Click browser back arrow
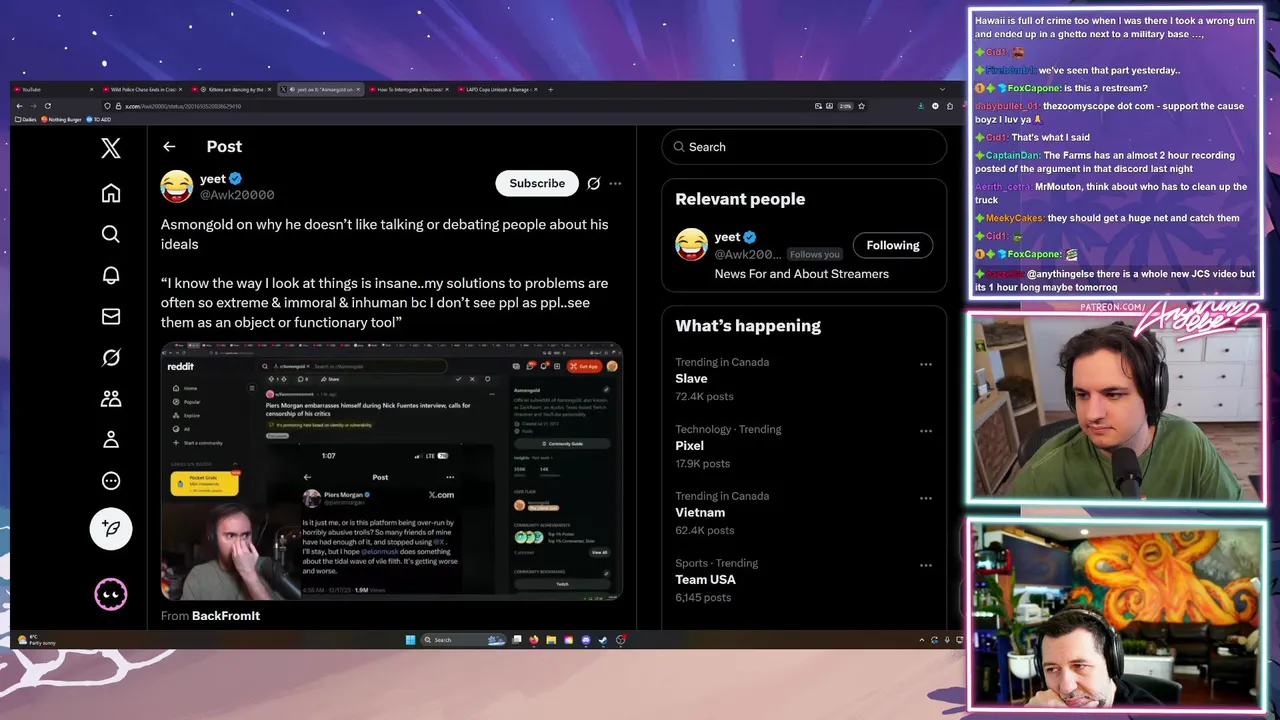This screenshot has width=1280, height=720. 19,106
